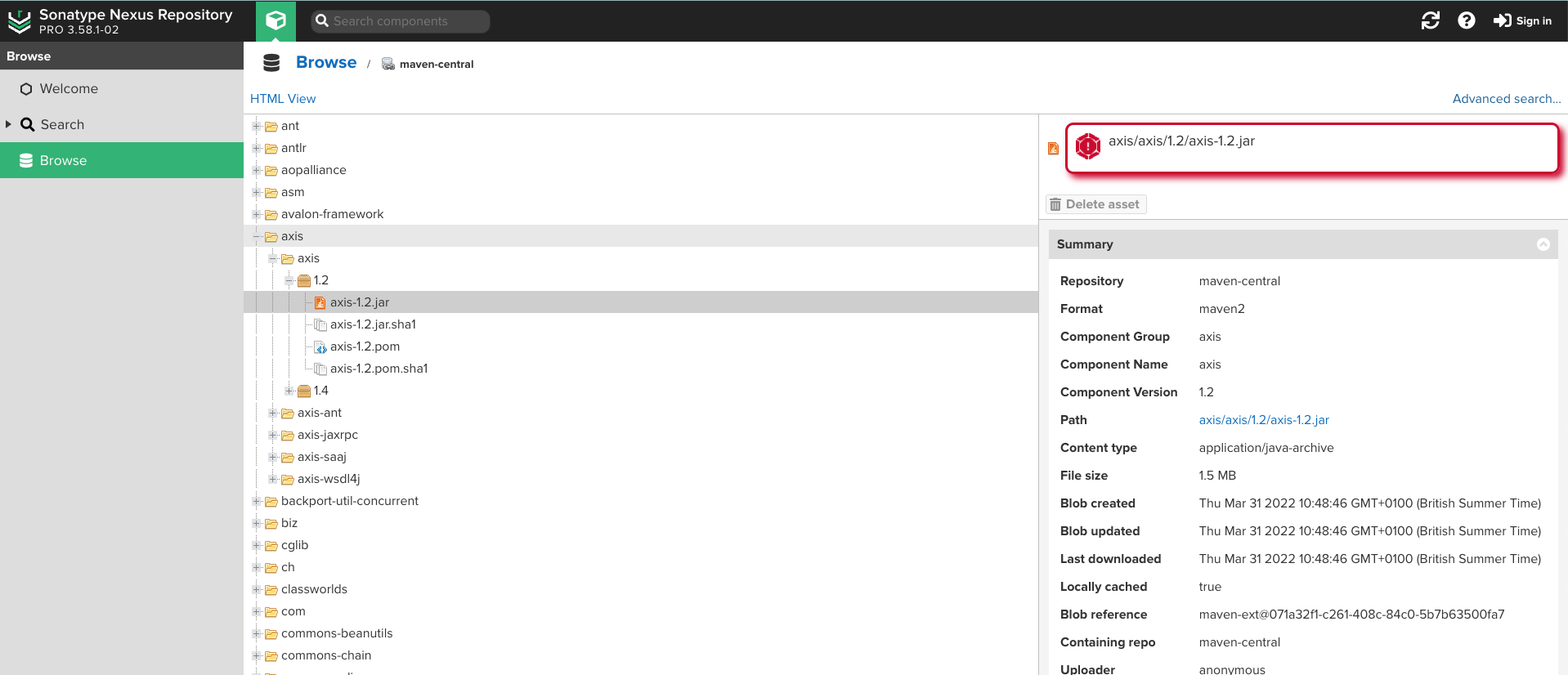Click the Sonatype Nexus logo icon
Viewport: 1568px width, 675px height.
coord(20,21)
